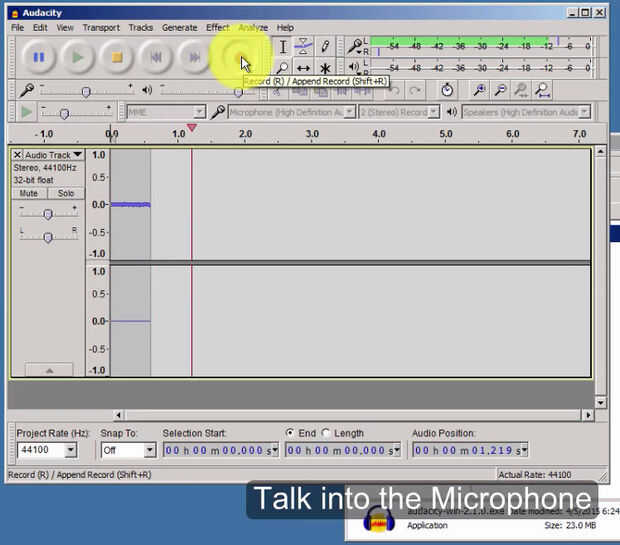Open the Effect menu
Viewport: 620px width, 545px height.
click(x=217, y=28)
